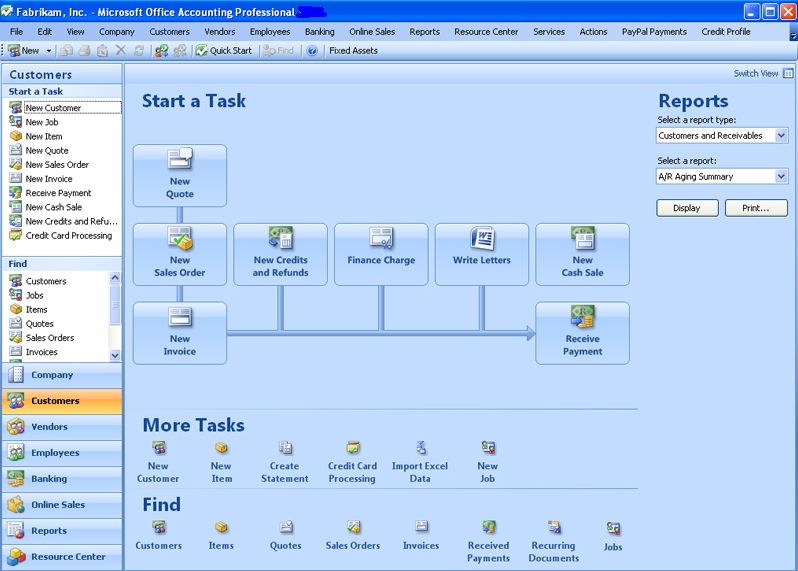
Task: Open the Write Letters tile
Action: pos(481,254)
